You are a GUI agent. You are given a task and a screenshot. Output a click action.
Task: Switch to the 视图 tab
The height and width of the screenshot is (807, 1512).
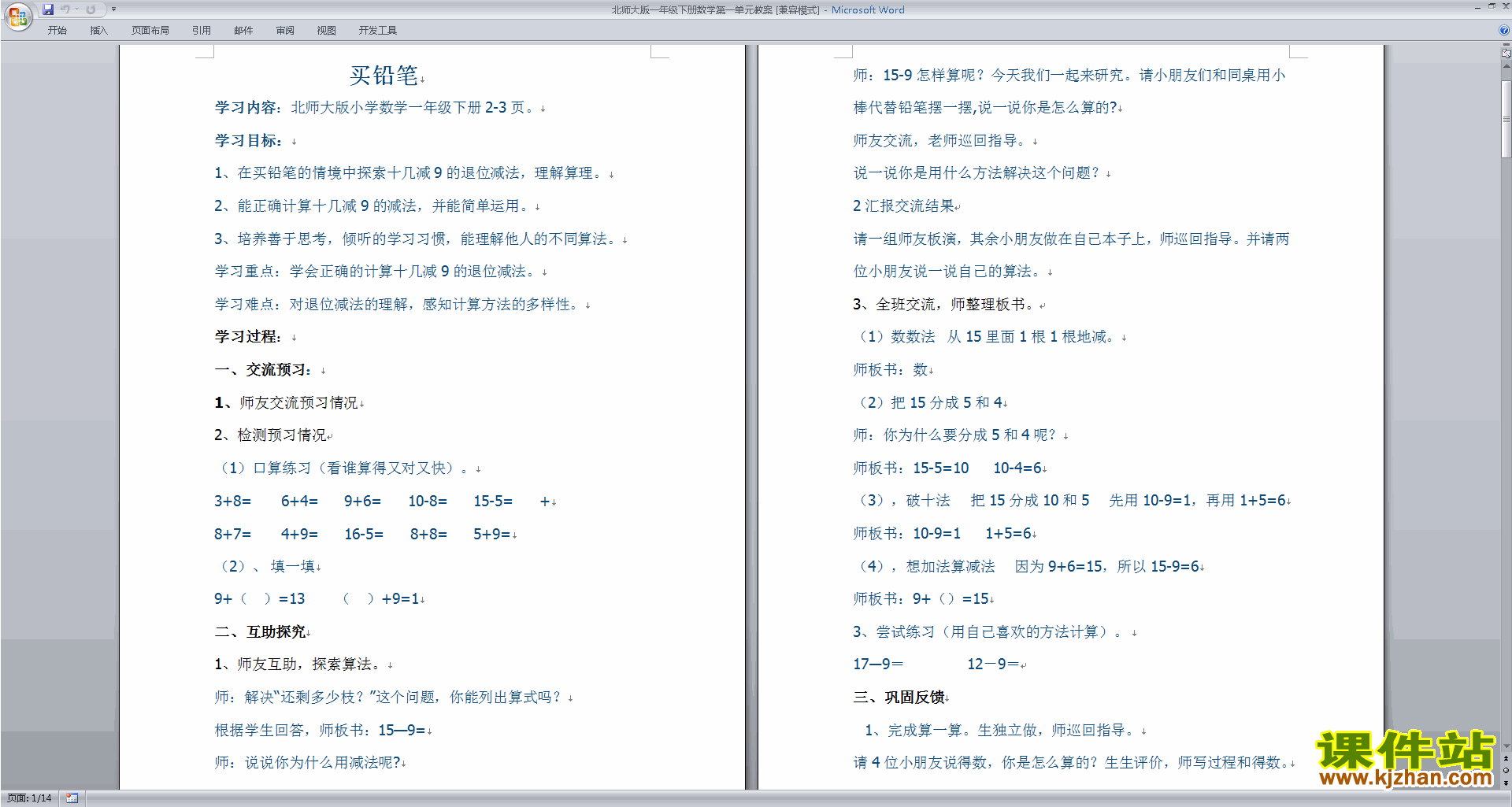[x=326, y=30]
